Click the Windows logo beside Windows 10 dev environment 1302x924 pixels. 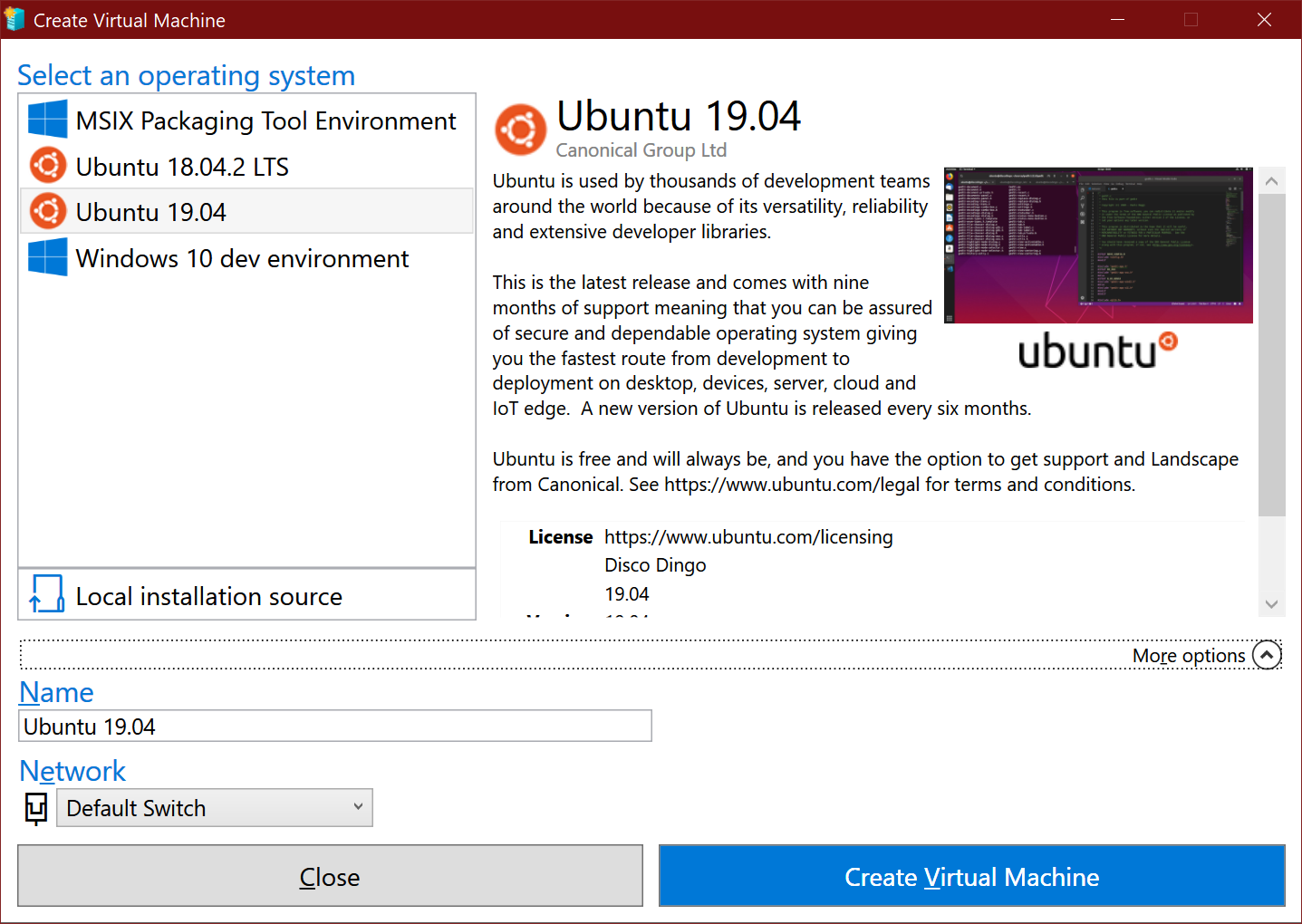tap(47, 257)
